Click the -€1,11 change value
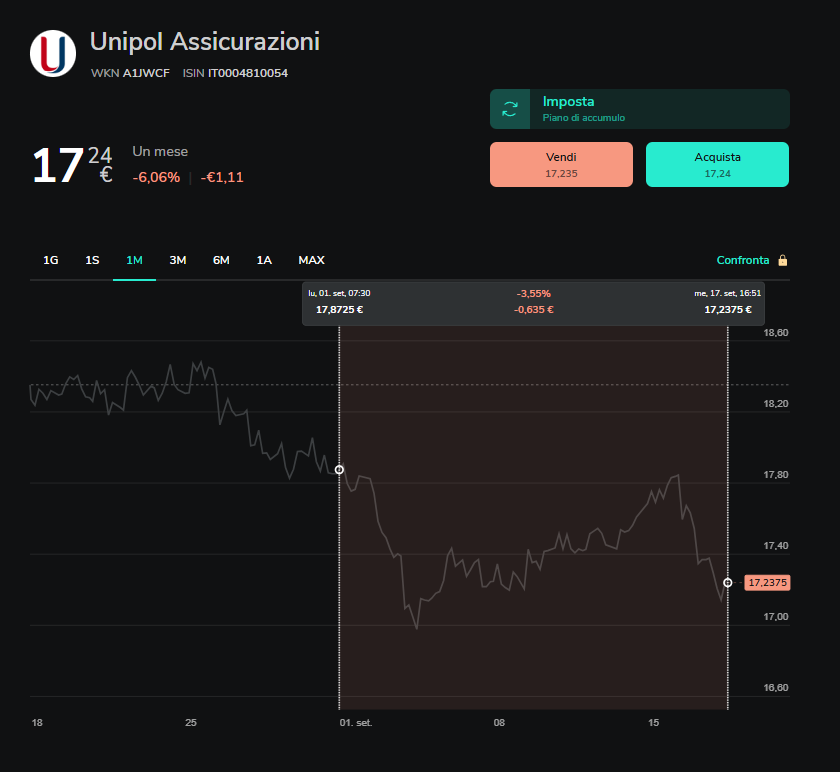This screenshot has height=772, width=840. click(222, 177)
